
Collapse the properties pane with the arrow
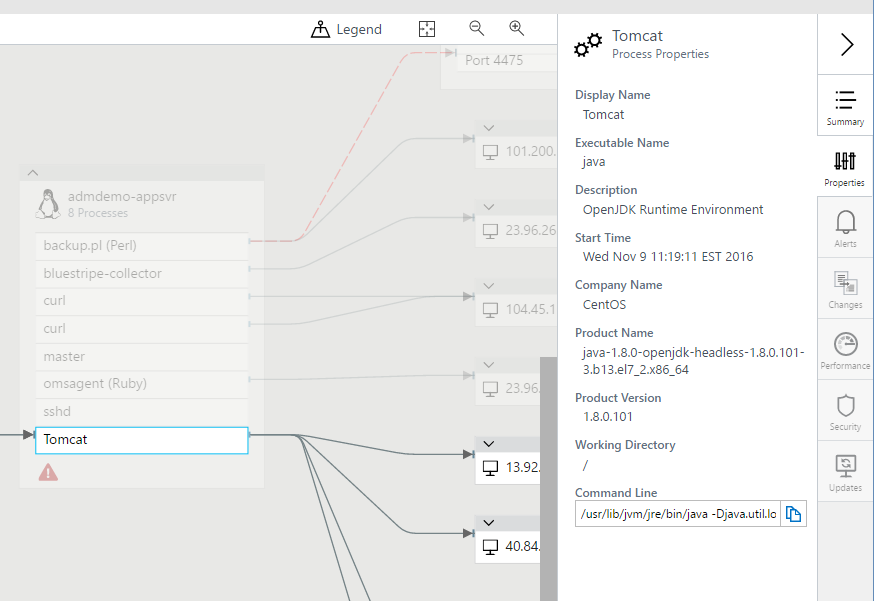(845, 44)
